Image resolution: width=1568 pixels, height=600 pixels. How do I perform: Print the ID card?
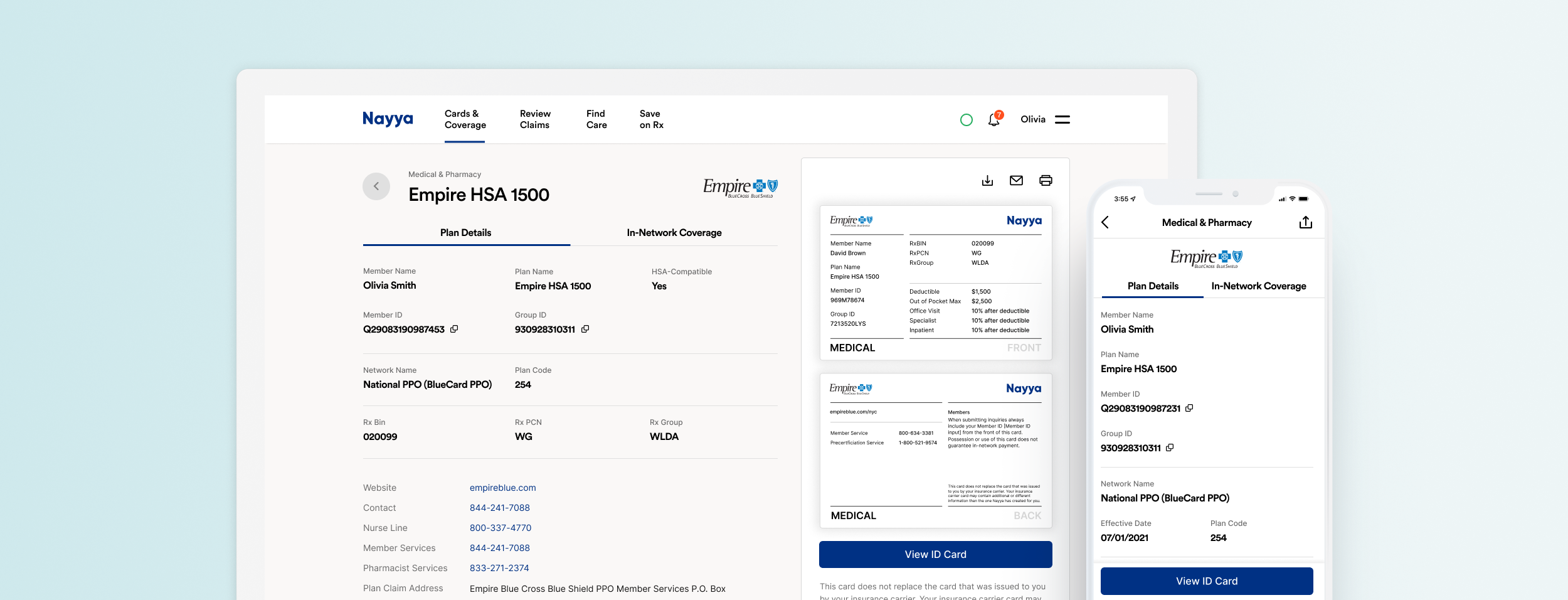[x=1046, y=181]
